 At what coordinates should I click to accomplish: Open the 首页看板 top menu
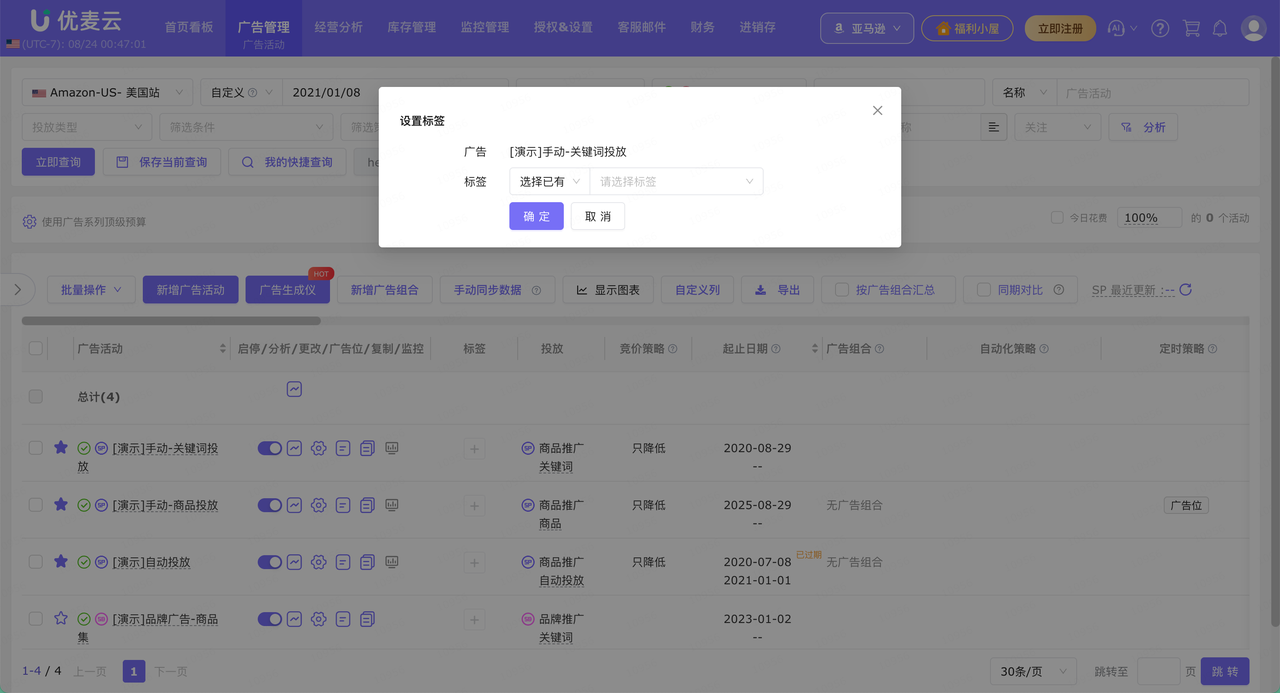click(x=189, y=27)
